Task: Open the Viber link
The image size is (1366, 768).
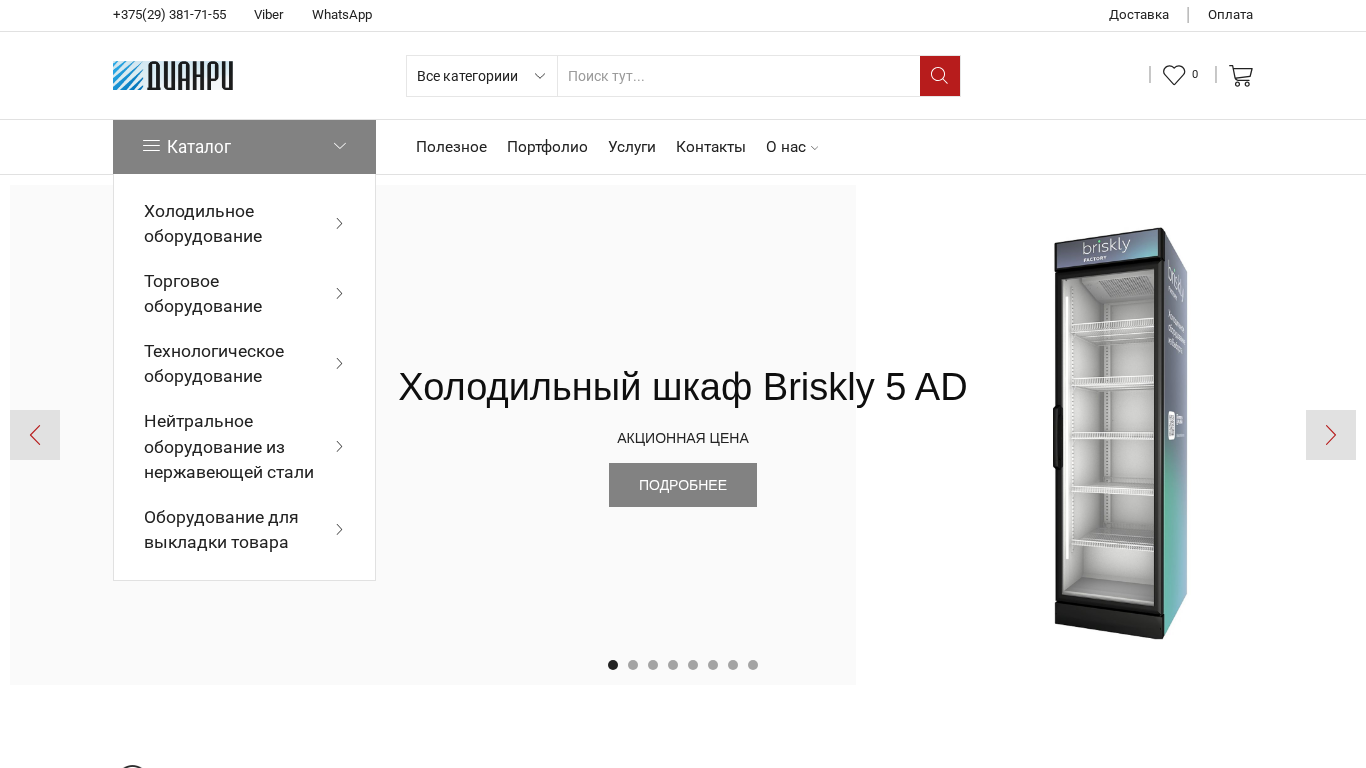Action: pos(269,15)
